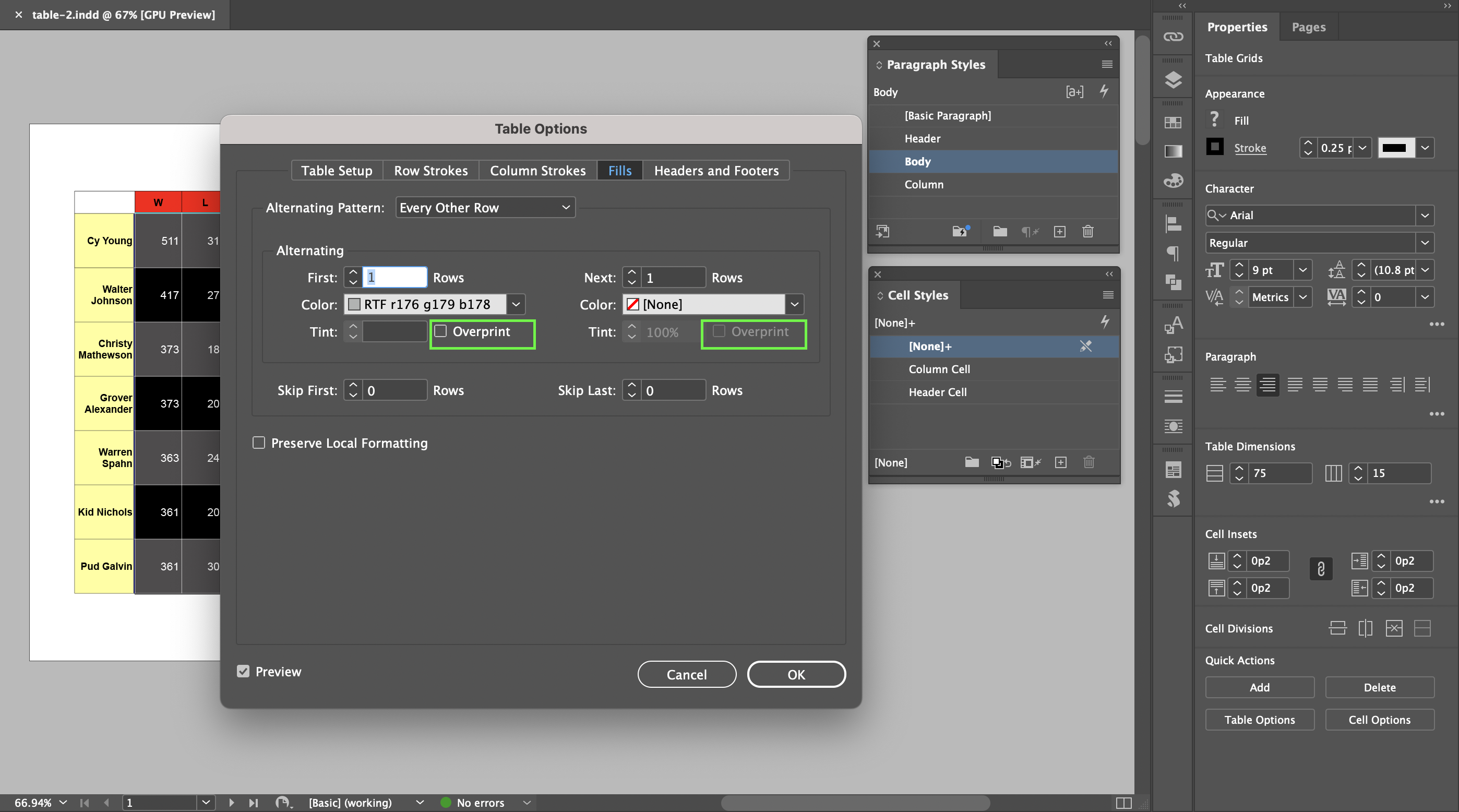Open the Swatches grid panel icon
Screen dimensions: 1459x812
tap(1173, 122)
